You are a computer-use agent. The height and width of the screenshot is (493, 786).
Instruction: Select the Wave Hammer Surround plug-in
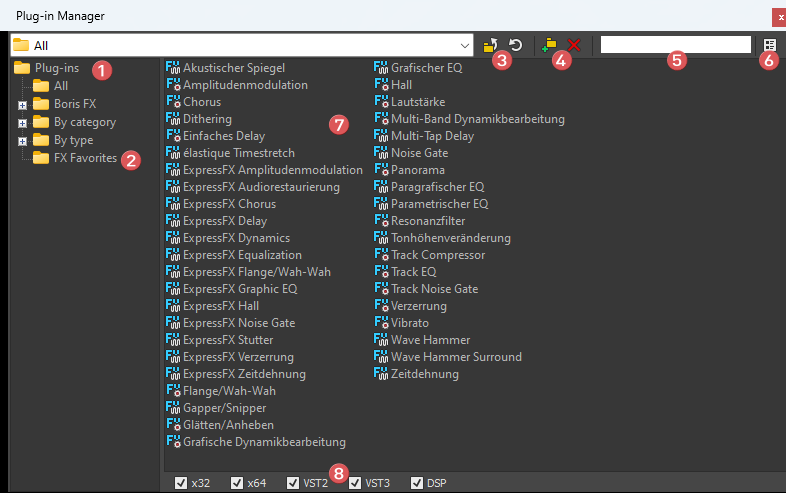(456, 357)
